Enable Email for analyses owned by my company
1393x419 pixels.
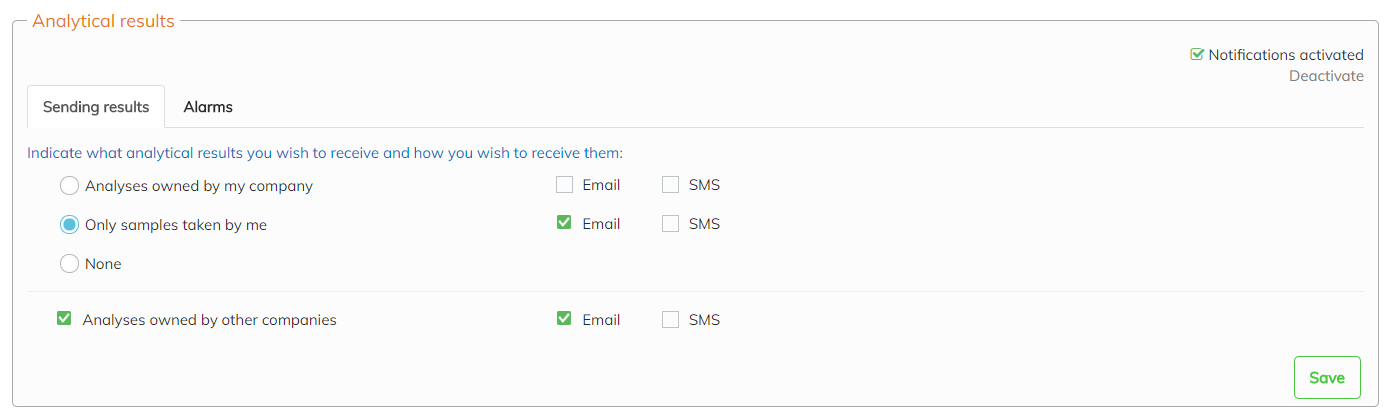pyautogui.click(x=565, y=185)
